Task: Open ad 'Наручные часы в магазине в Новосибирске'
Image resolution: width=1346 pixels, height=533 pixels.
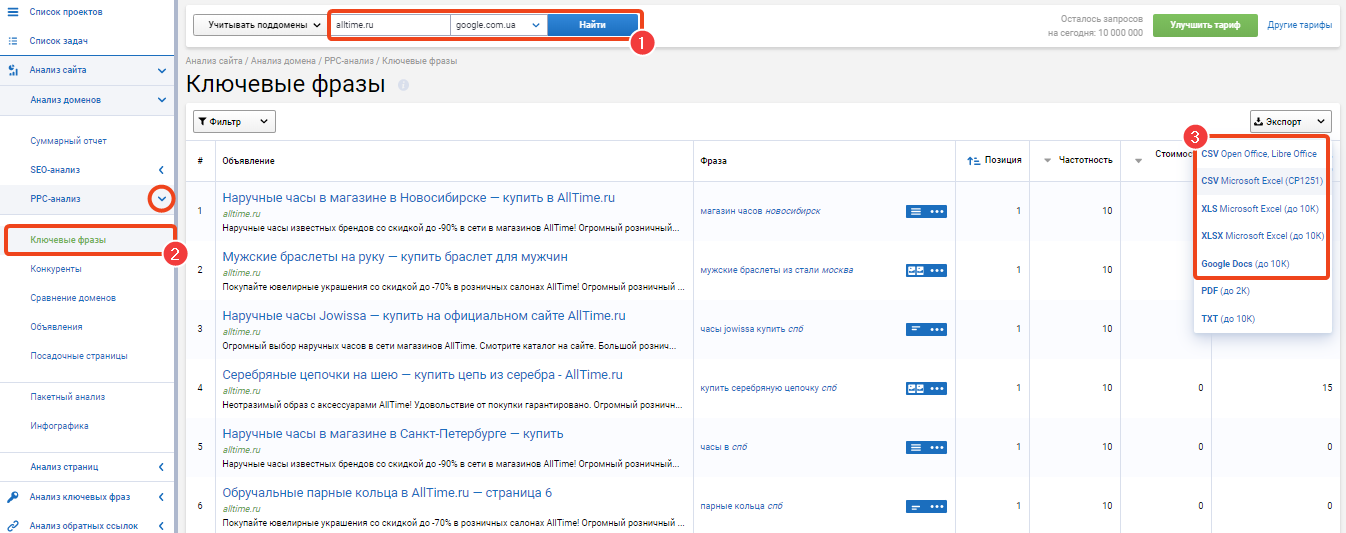Action: [419, 198]
